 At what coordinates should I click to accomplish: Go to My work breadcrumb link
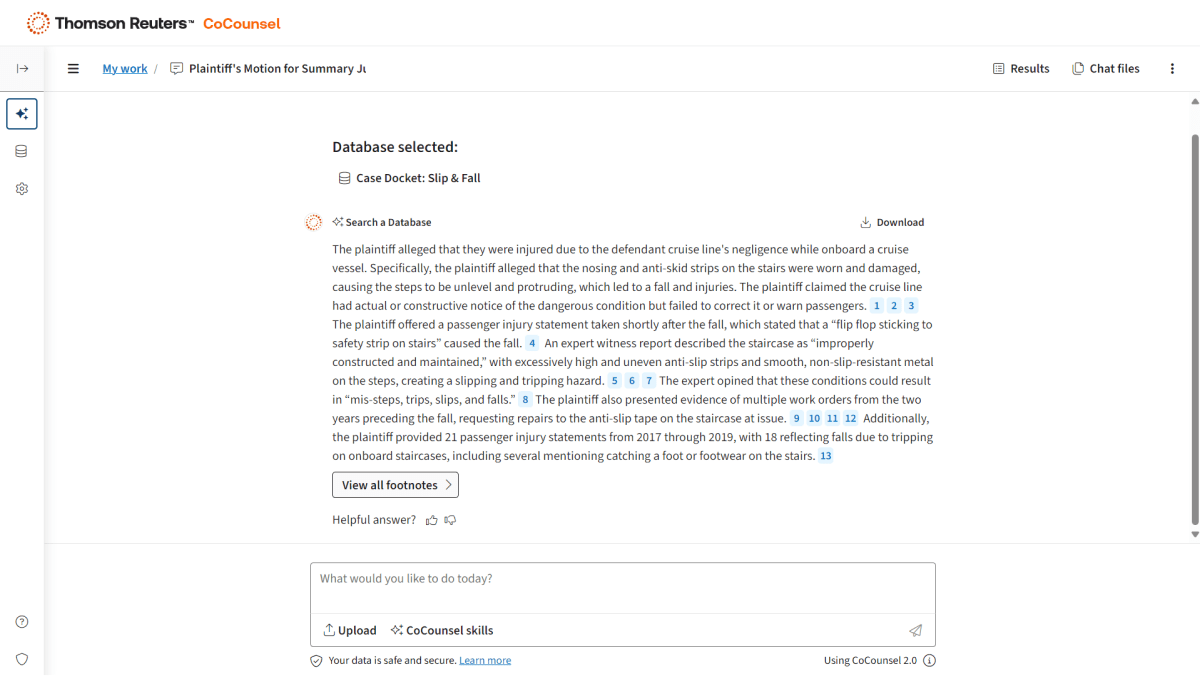coord(125,69)
